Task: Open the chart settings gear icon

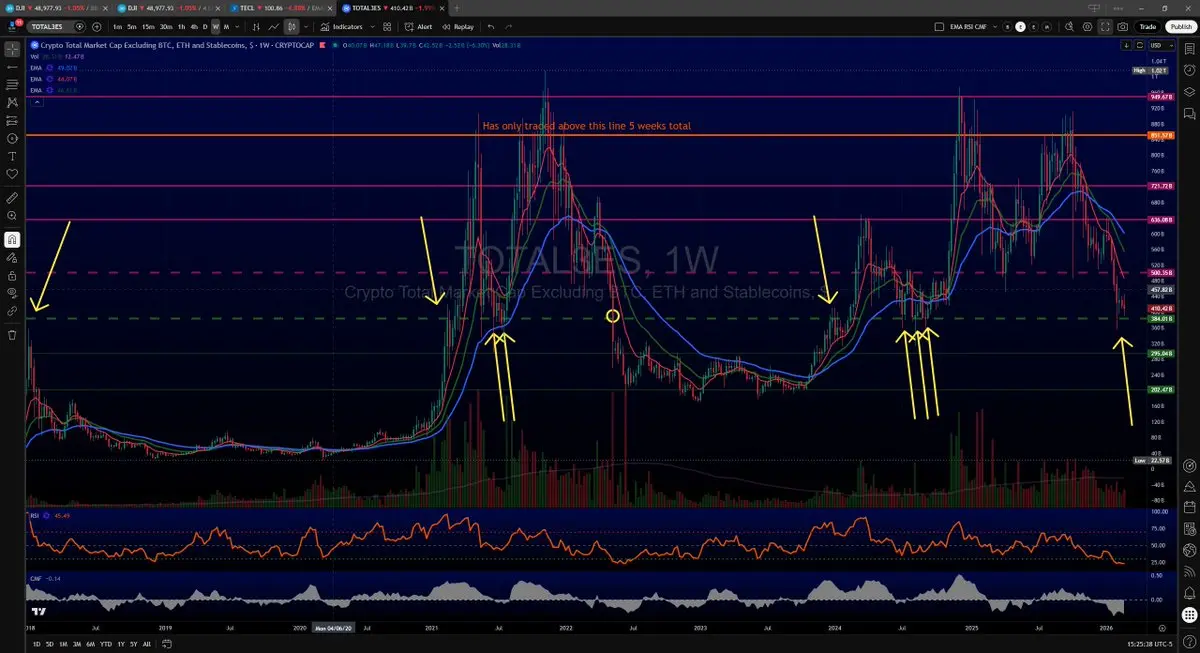Action: click(1087, 27)
